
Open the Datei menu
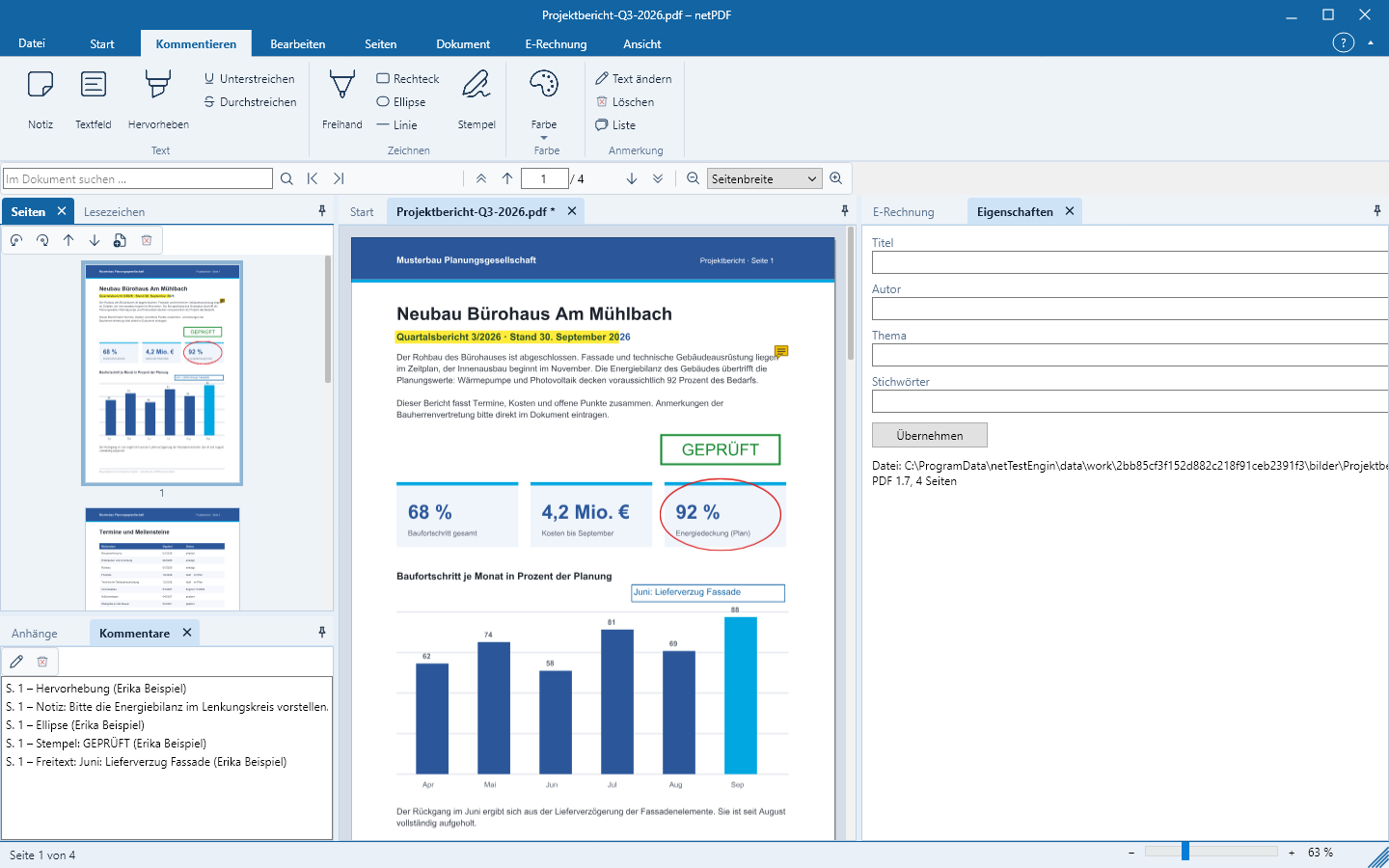point(32,43)
